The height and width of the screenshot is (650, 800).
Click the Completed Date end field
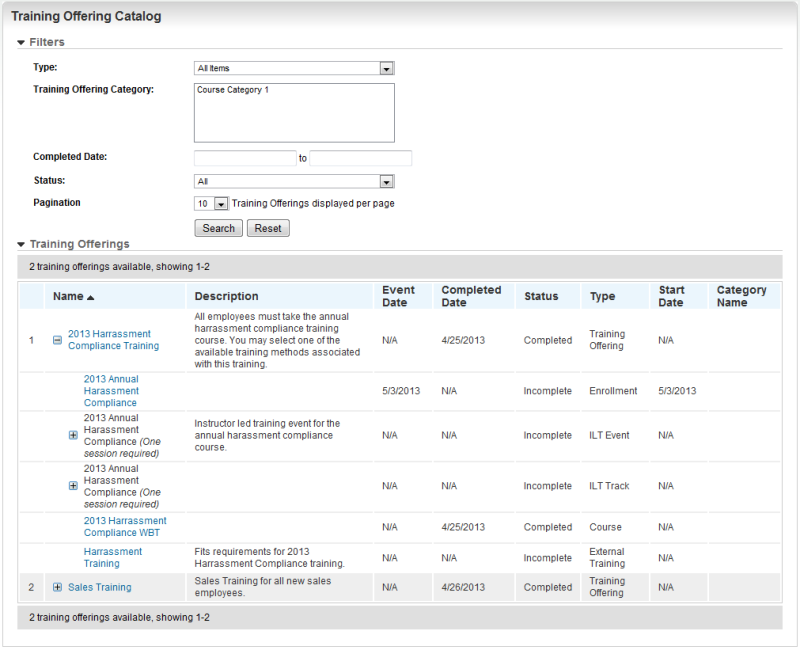click(360, 158)
